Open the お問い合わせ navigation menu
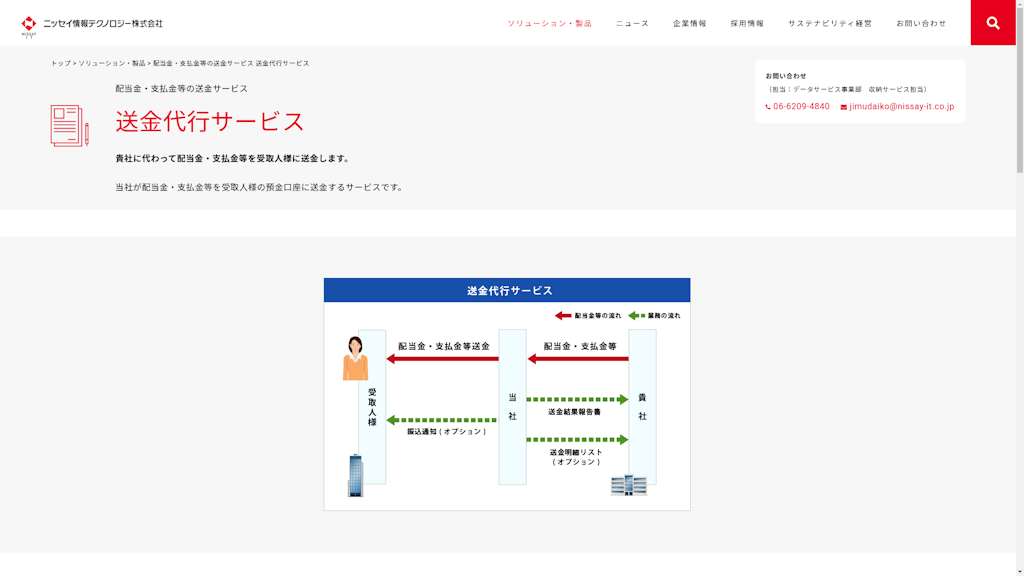 pyautogui.click(x=921, y=22)
